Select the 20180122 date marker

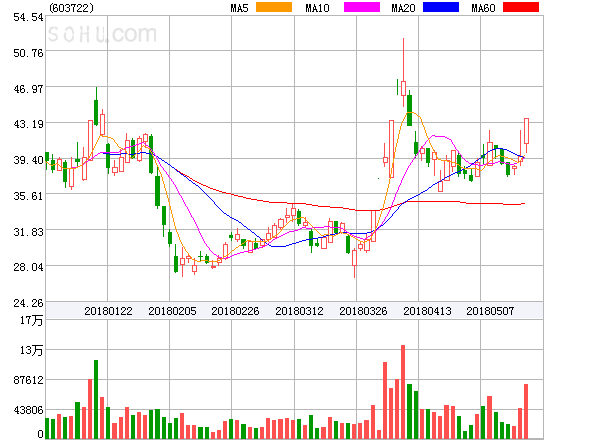108,311
